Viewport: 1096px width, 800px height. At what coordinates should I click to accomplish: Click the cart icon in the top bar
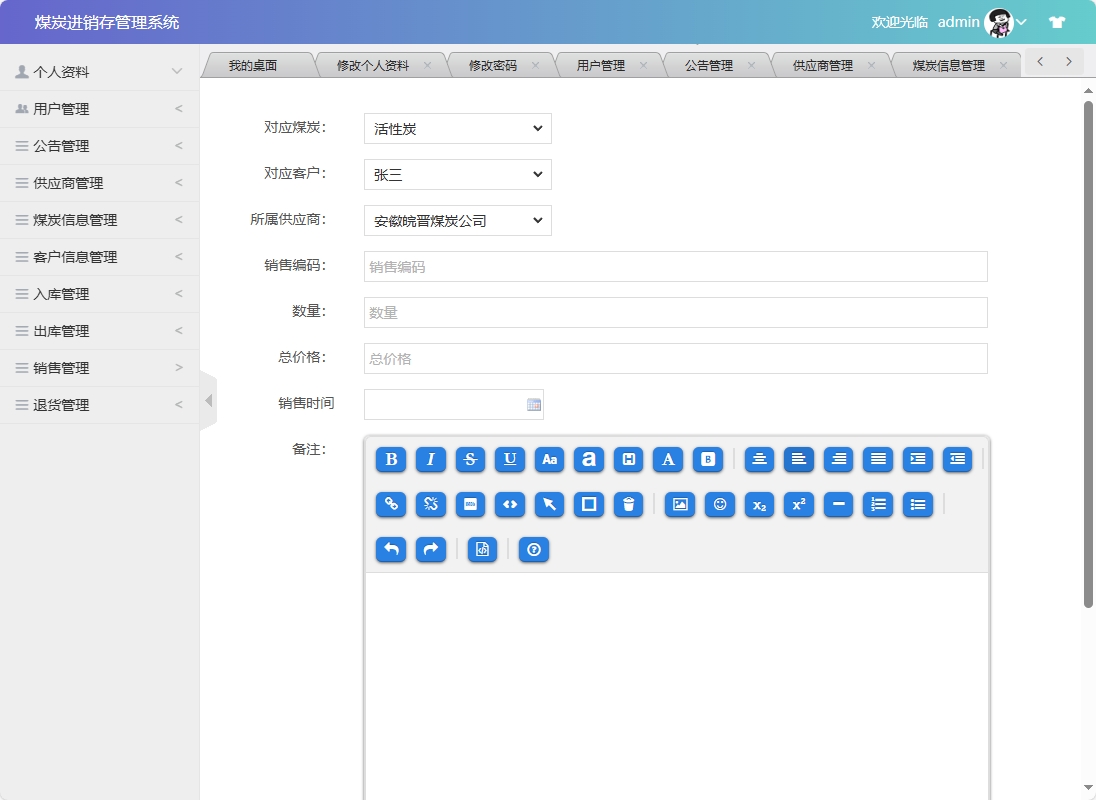tap(1056, 21)
